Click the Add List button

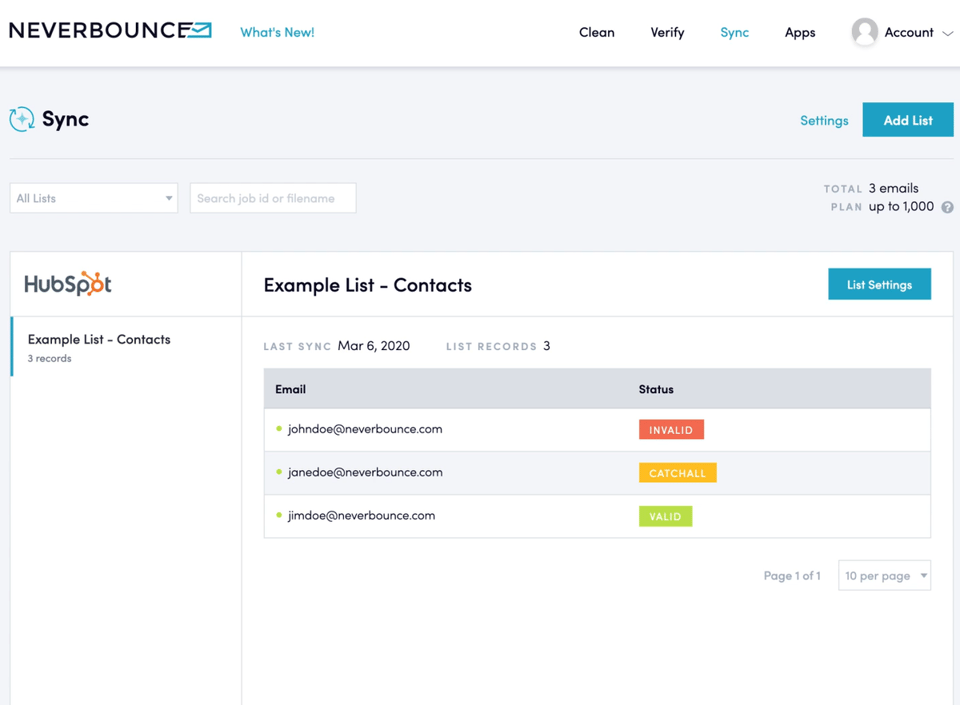coord(908,120)
